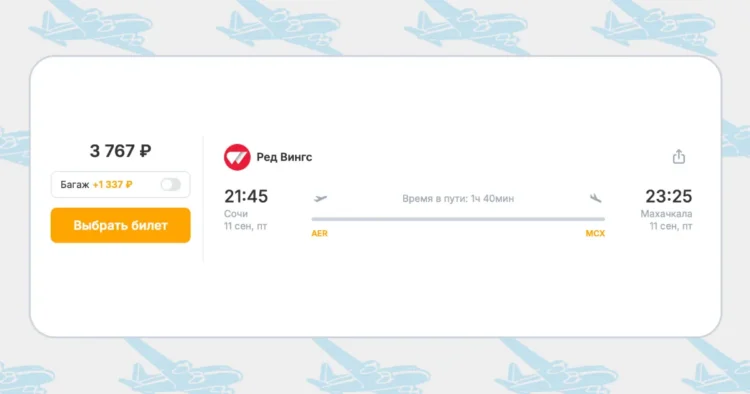The image size is (750, 394).
Task: Click the Сочи departure city
Action: click(x=236, y=214)
